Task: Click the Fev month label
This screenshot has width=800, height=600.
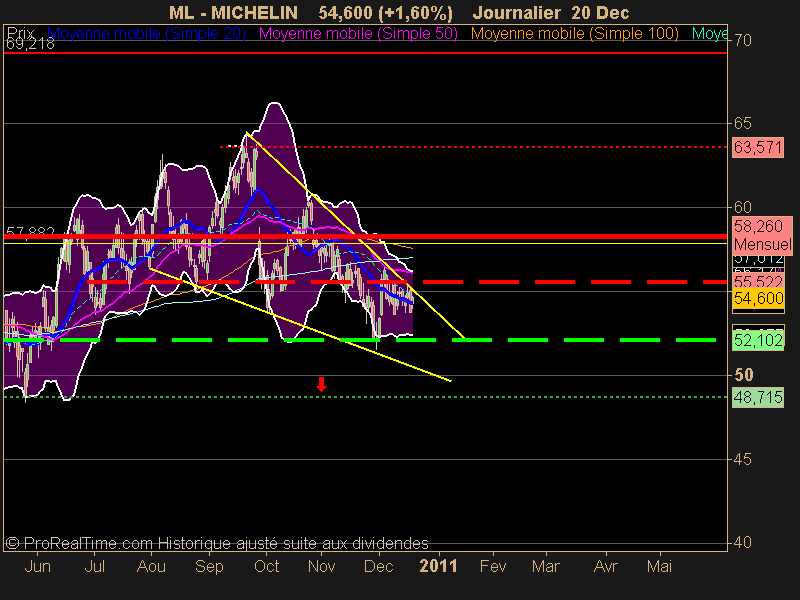Action: click(493, 566)
